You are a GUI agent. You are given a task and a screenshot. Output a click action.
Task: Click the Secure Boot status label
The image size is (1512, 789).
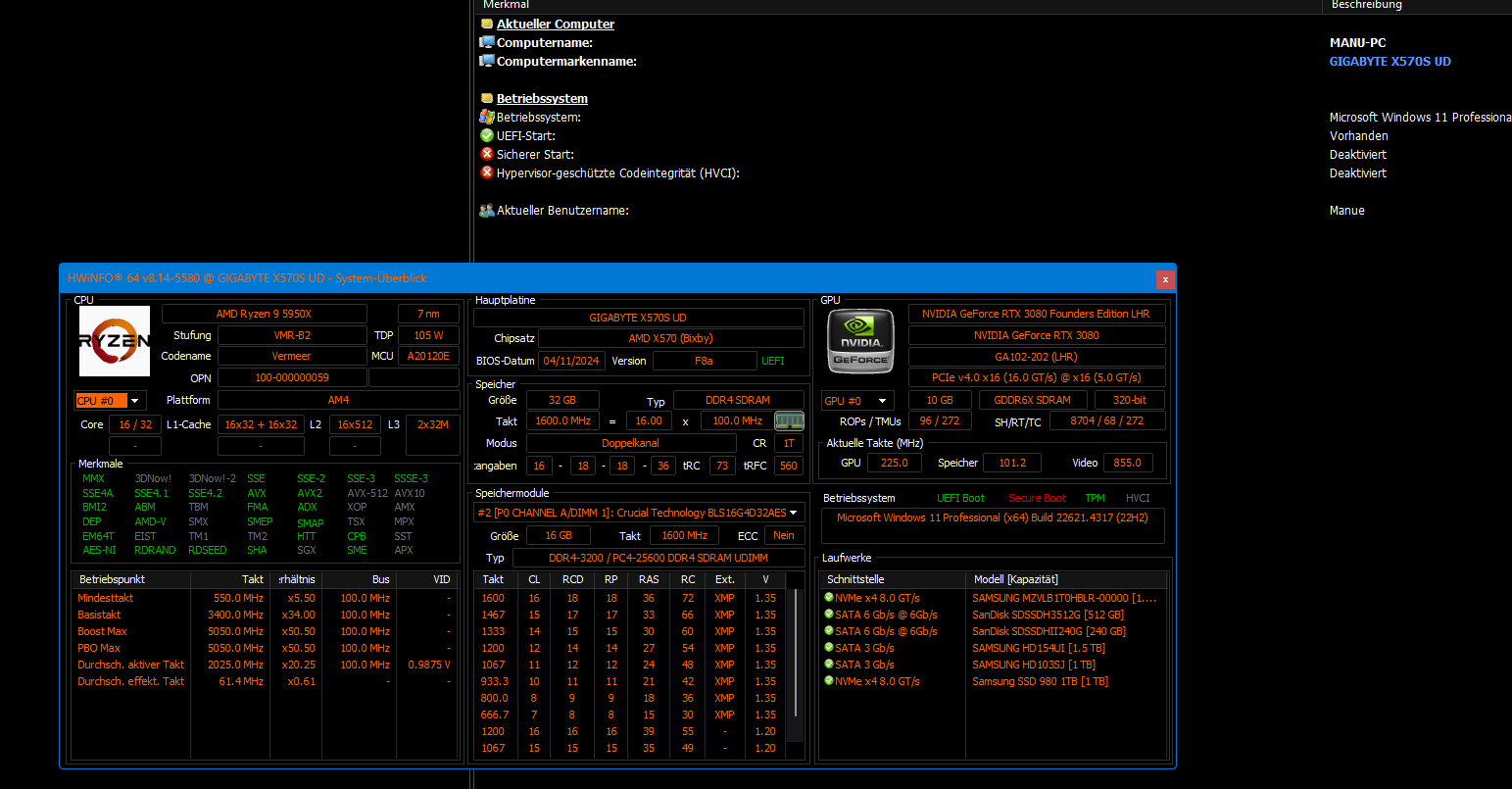point(1038,498)
